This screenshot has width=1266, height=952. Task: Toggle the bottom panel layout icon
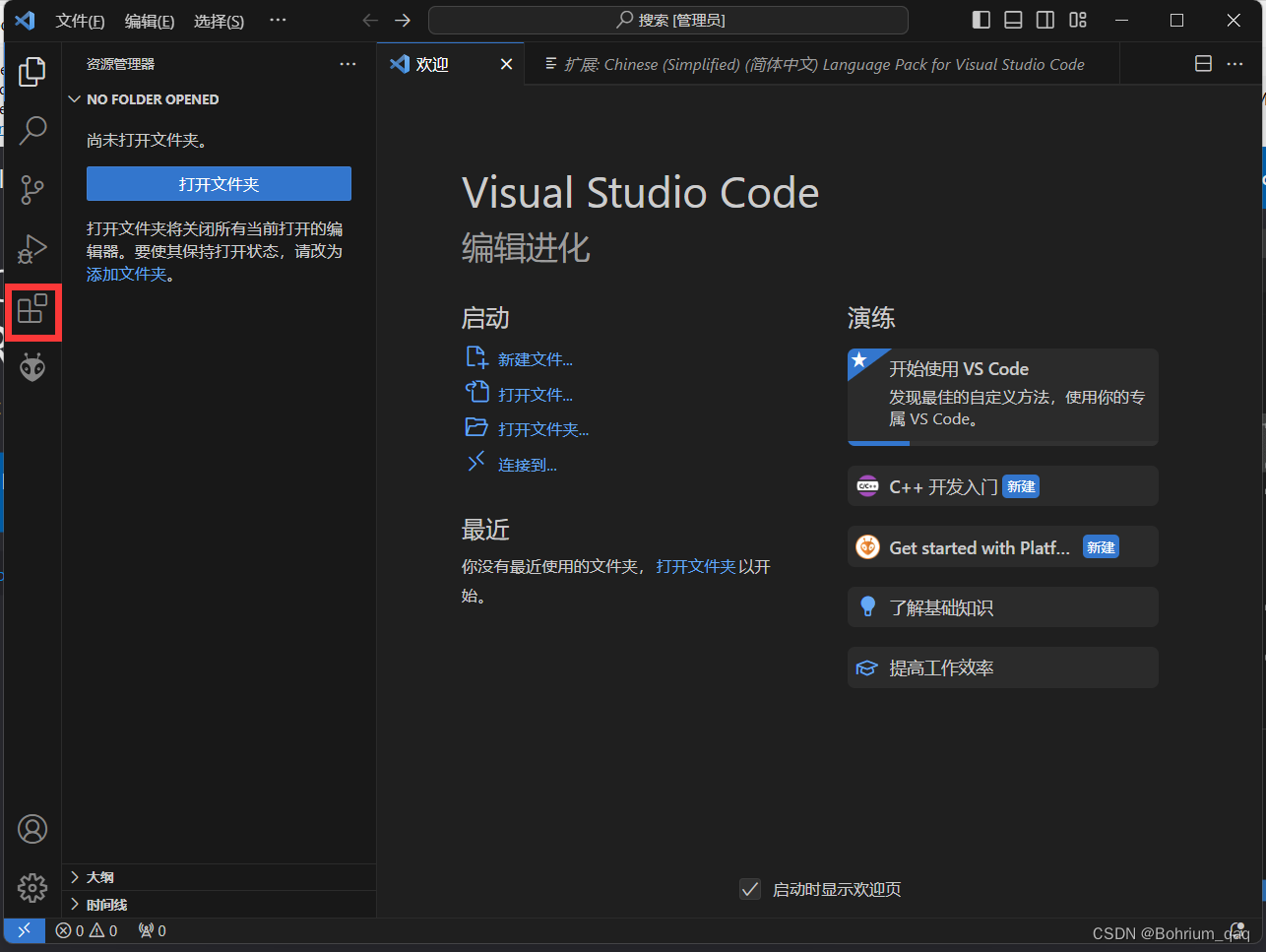pyautogui.click(x=1013, y=20)
